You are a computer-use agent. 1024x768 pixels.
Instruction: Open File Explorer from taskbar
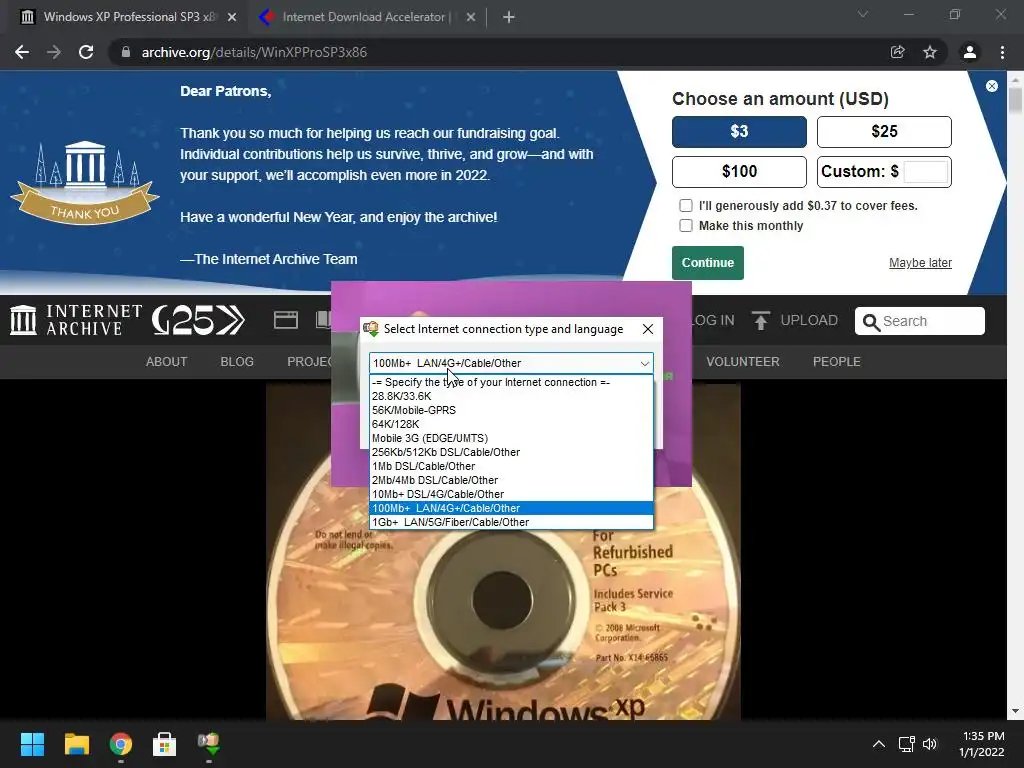tap(76, 744)
